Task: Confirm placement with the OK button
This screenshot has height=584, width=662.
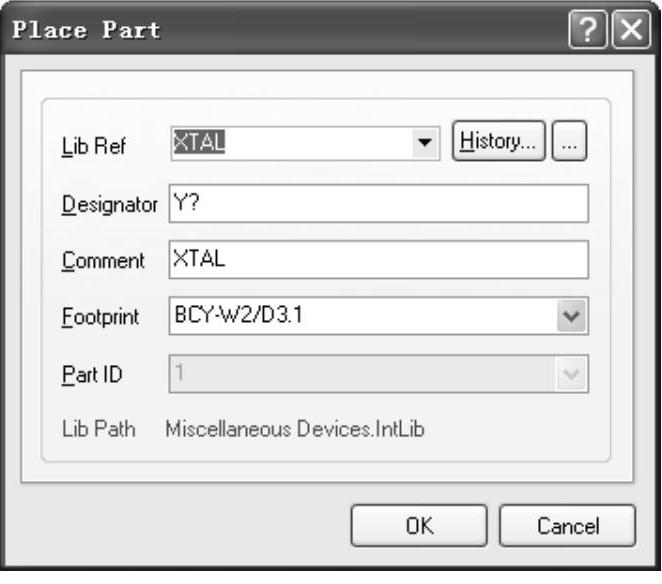Action: tap(420, 525)
